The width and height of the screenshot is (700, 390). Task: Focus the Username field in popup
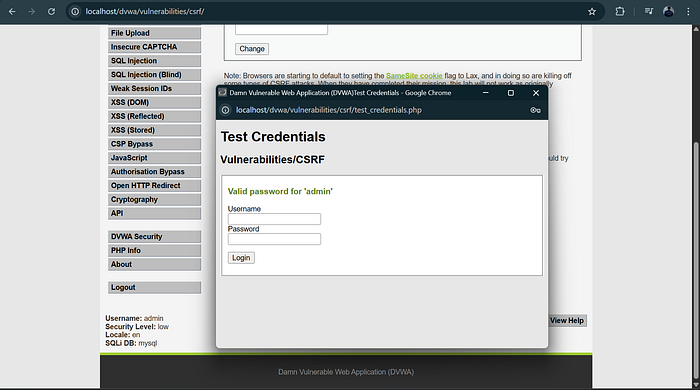(x=274, y=219)
